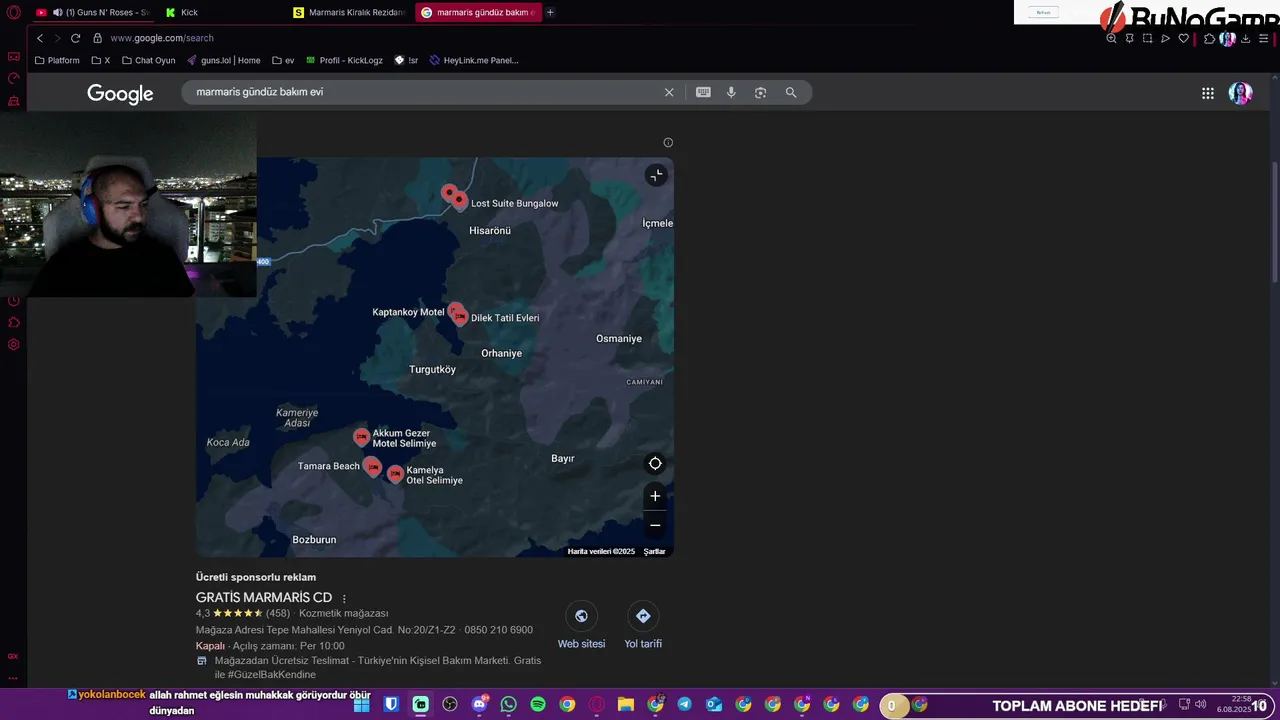Show info about these map results
The height and width of the screenshot is (720, 1280).
click(668, 142)
